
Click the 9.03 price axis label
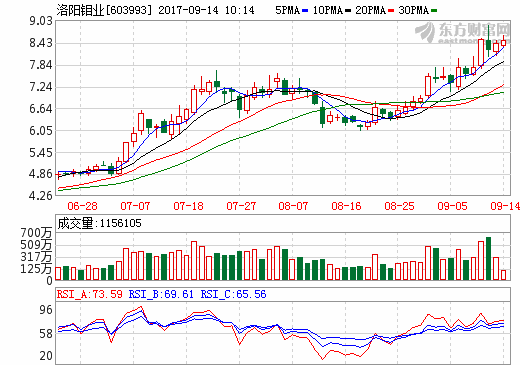click(x=41, y=21)
